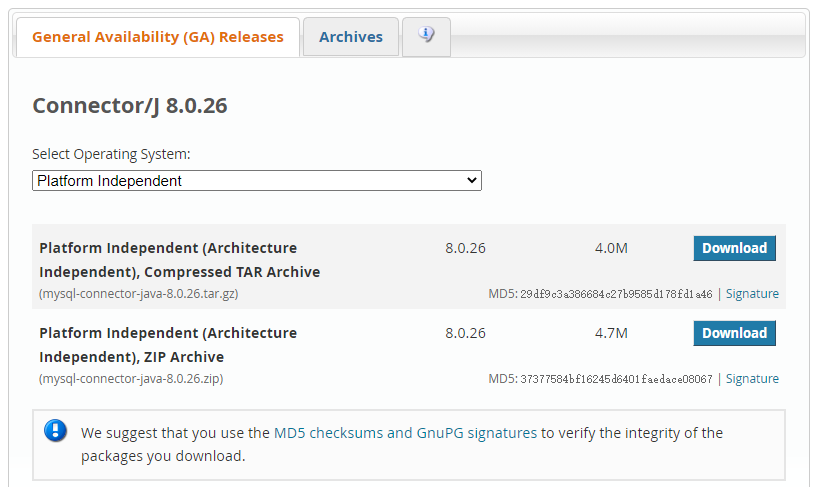Click the Connector/J 8.0.26 heading

130,106
